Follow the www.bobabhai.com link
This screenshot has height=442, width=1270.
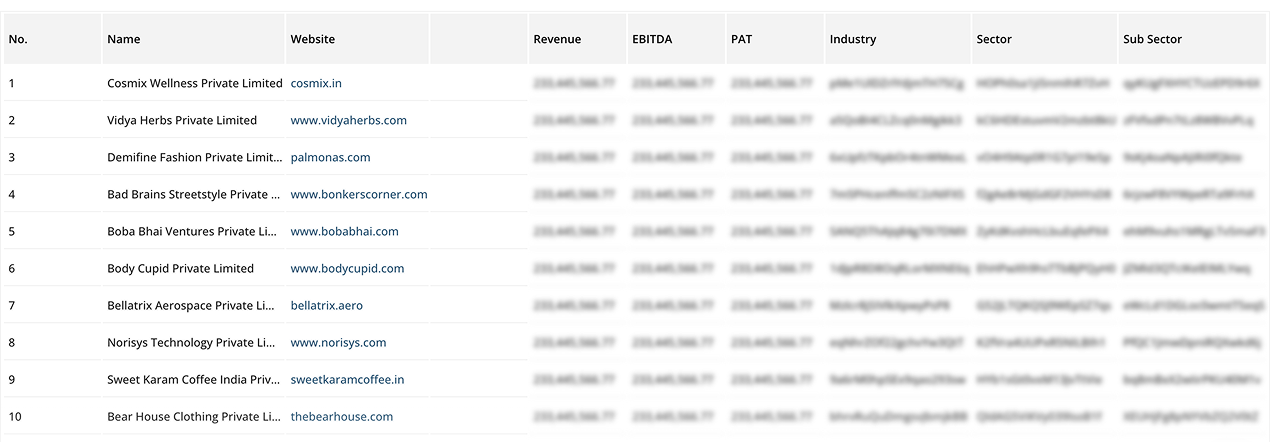345,231
